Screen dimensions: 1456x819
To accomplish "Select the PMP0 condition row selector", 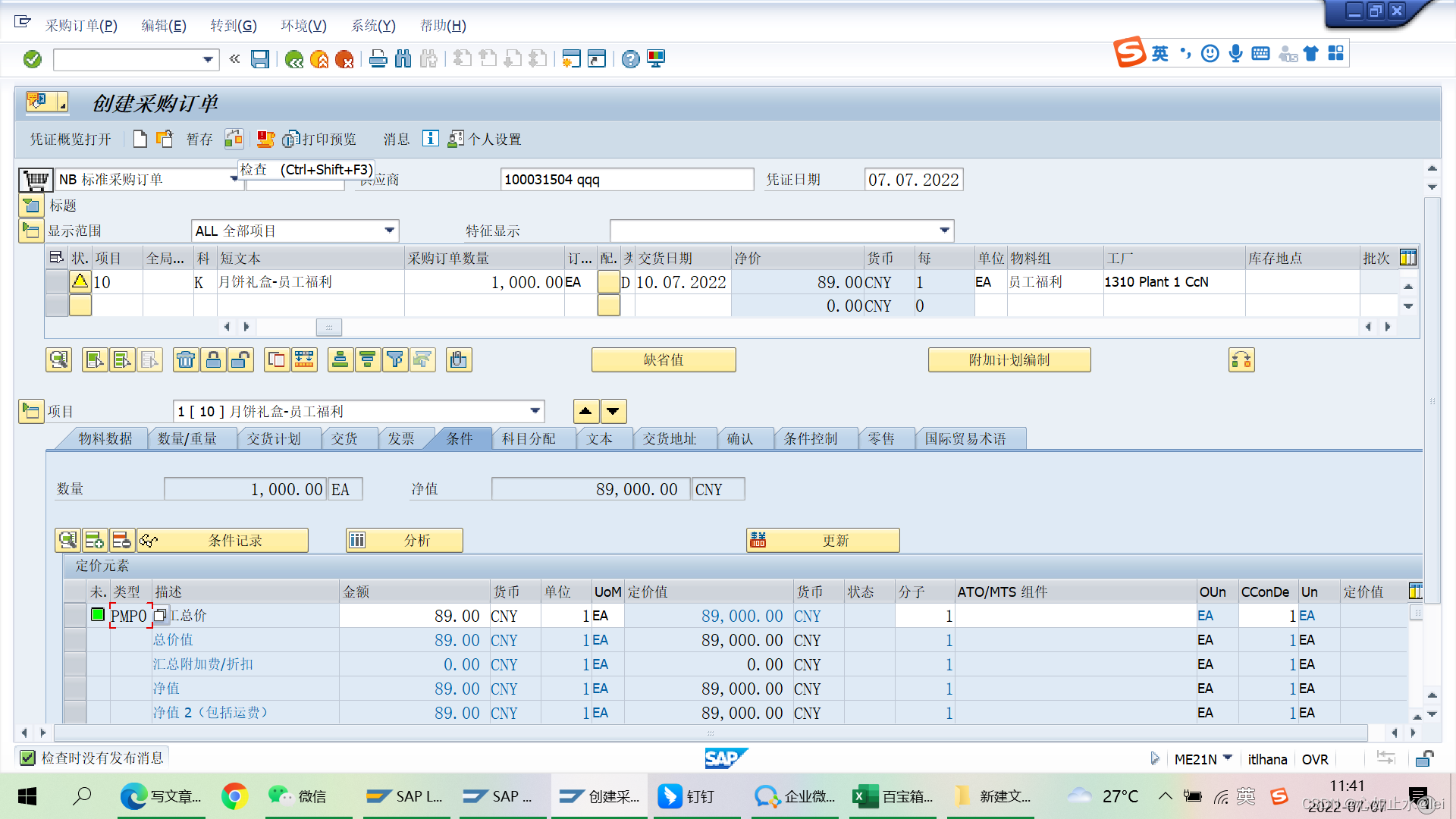I will coord(74,616).
